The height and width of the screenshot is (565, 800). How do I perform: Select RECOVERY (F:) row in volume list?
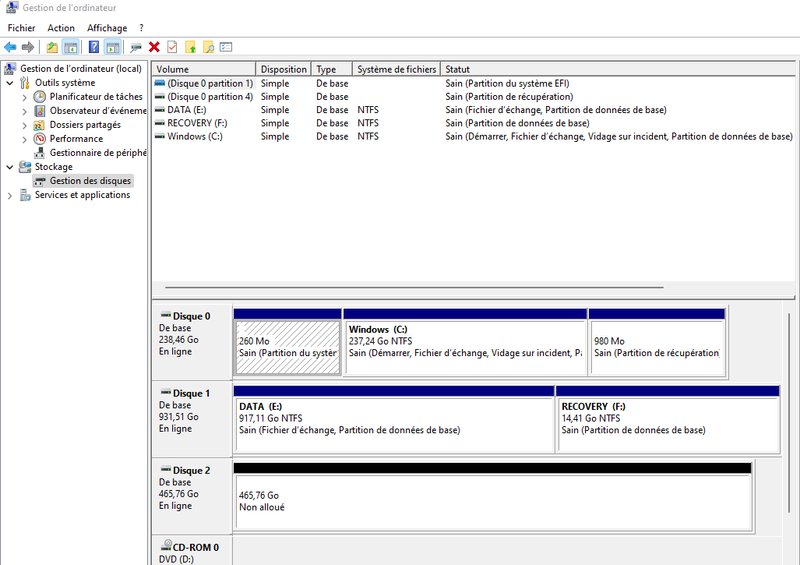tap(473, 123)
